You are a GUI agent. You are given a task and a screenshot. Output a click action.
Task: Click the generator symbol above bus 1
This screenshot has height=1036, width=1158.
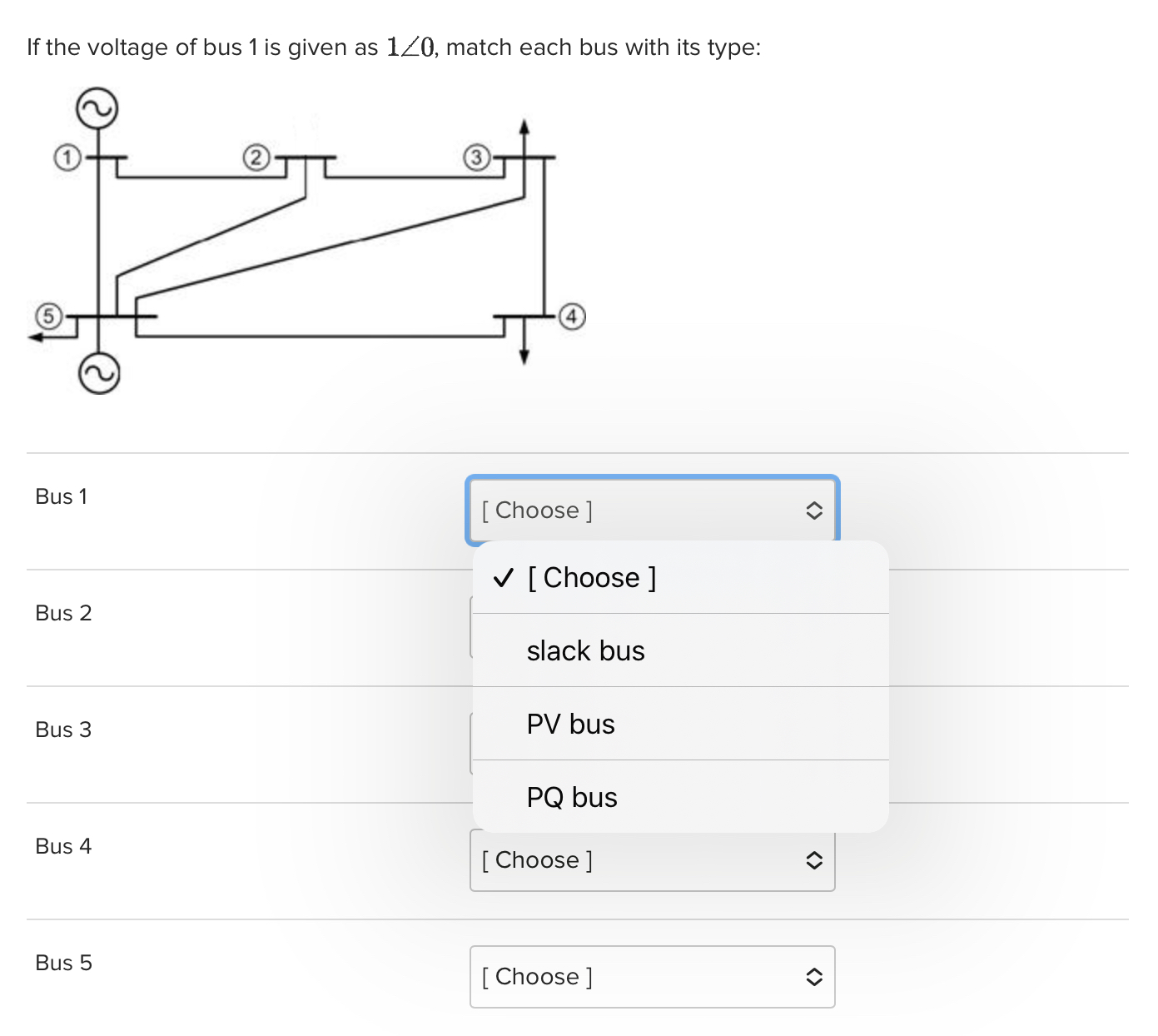(96, 107)
